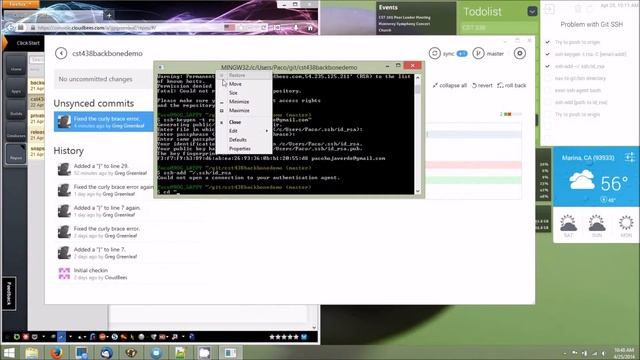Click Firefox back navigation arrow
The image size is (640, 360).
pos(11,28)
